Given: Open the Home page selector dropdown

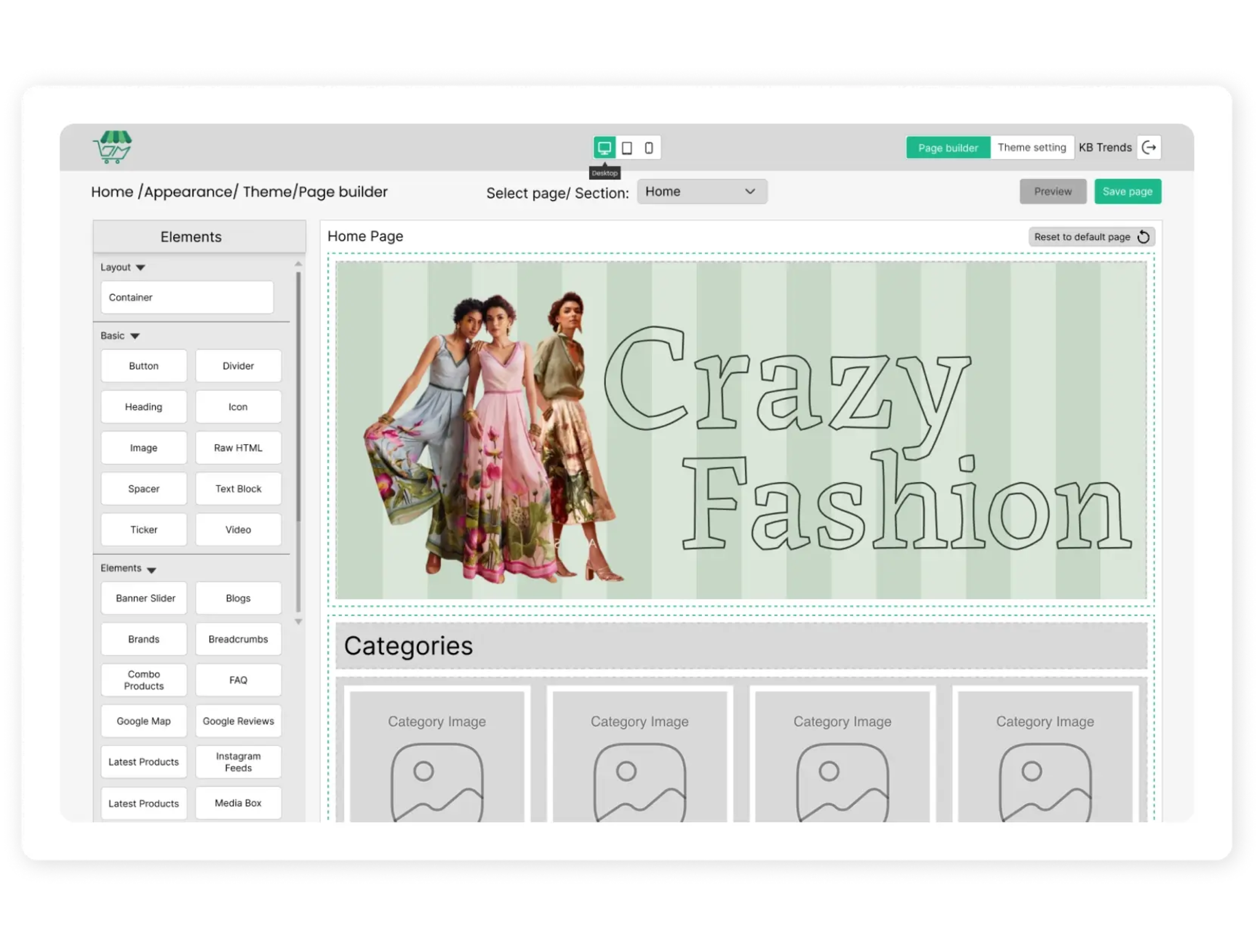Looking at the screenshot, I should pyautogui.click(x=702, y=191).
